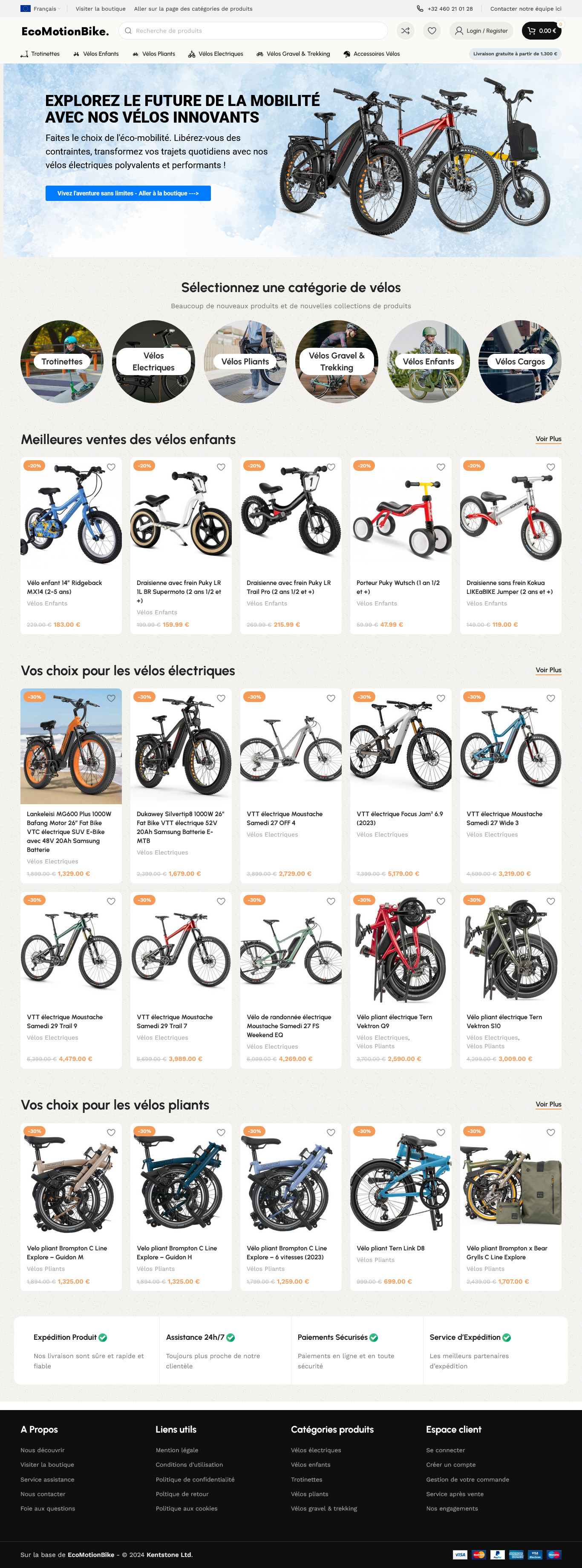
Task: Click the Accessoires Vélos helmet menu icon
Action: tap(347, 54)
